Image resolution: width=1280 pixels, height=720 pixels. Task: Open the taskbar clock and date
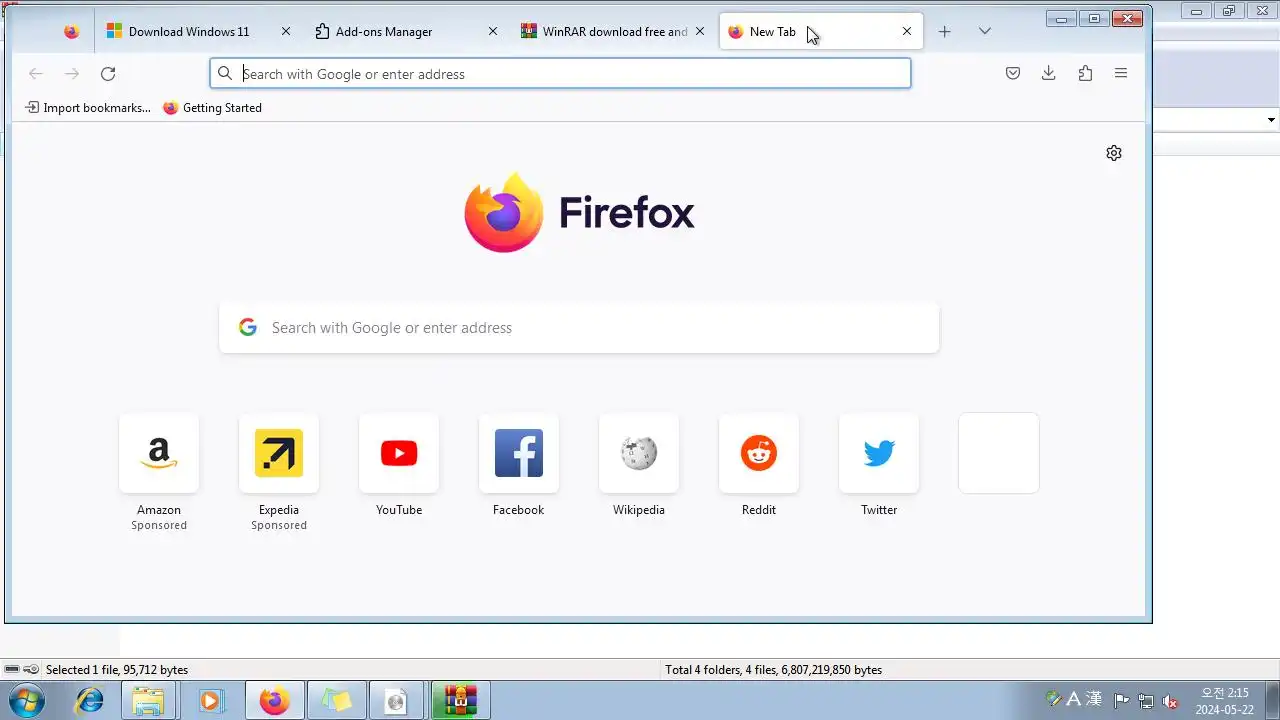point(1225,701)
